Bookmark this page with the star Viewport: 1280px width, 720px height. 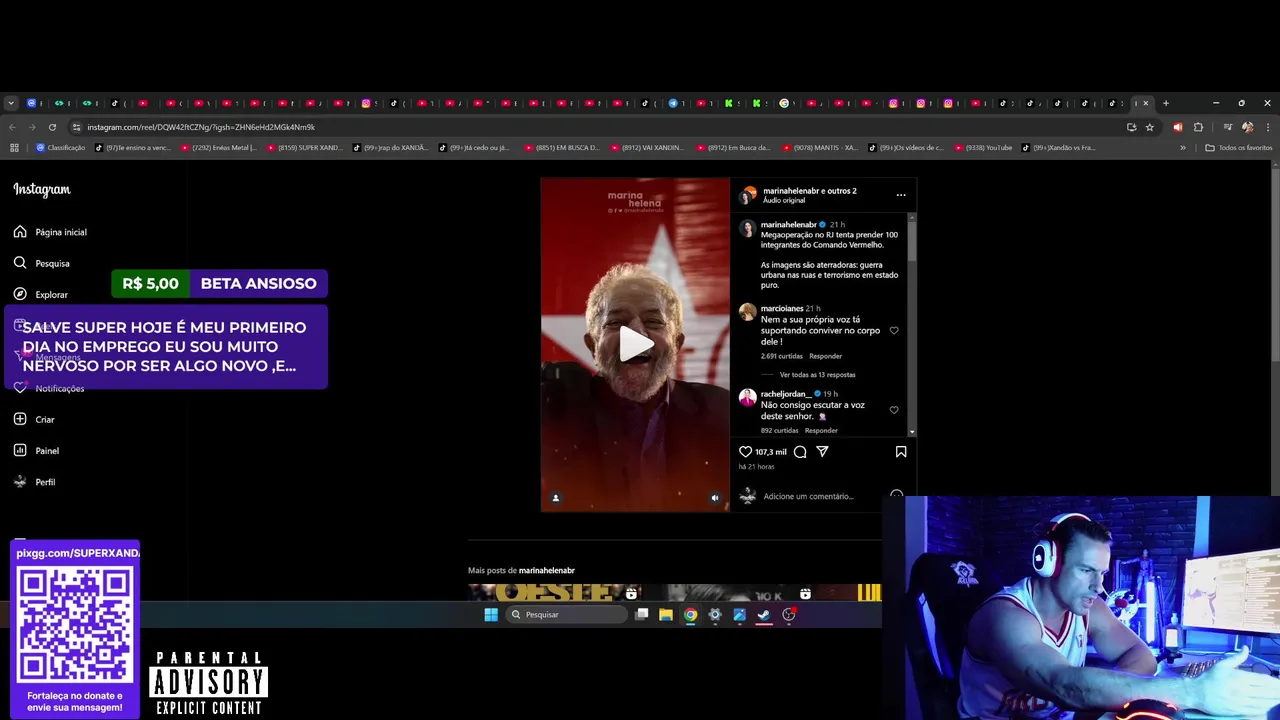pyautogui.click(x=1150, y=127)
